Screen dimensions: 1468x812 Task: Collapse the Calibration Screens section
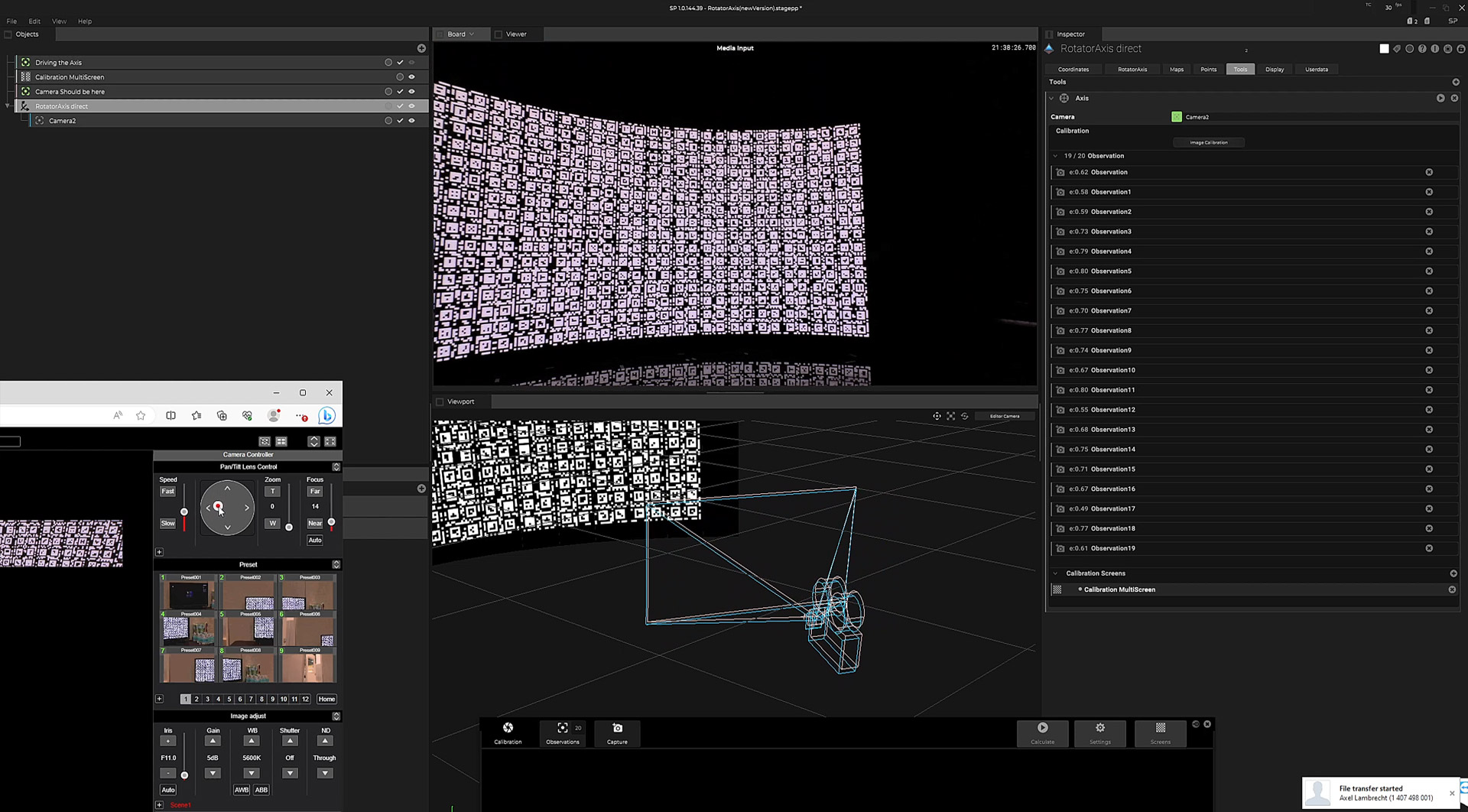(x=1056, y=573)
